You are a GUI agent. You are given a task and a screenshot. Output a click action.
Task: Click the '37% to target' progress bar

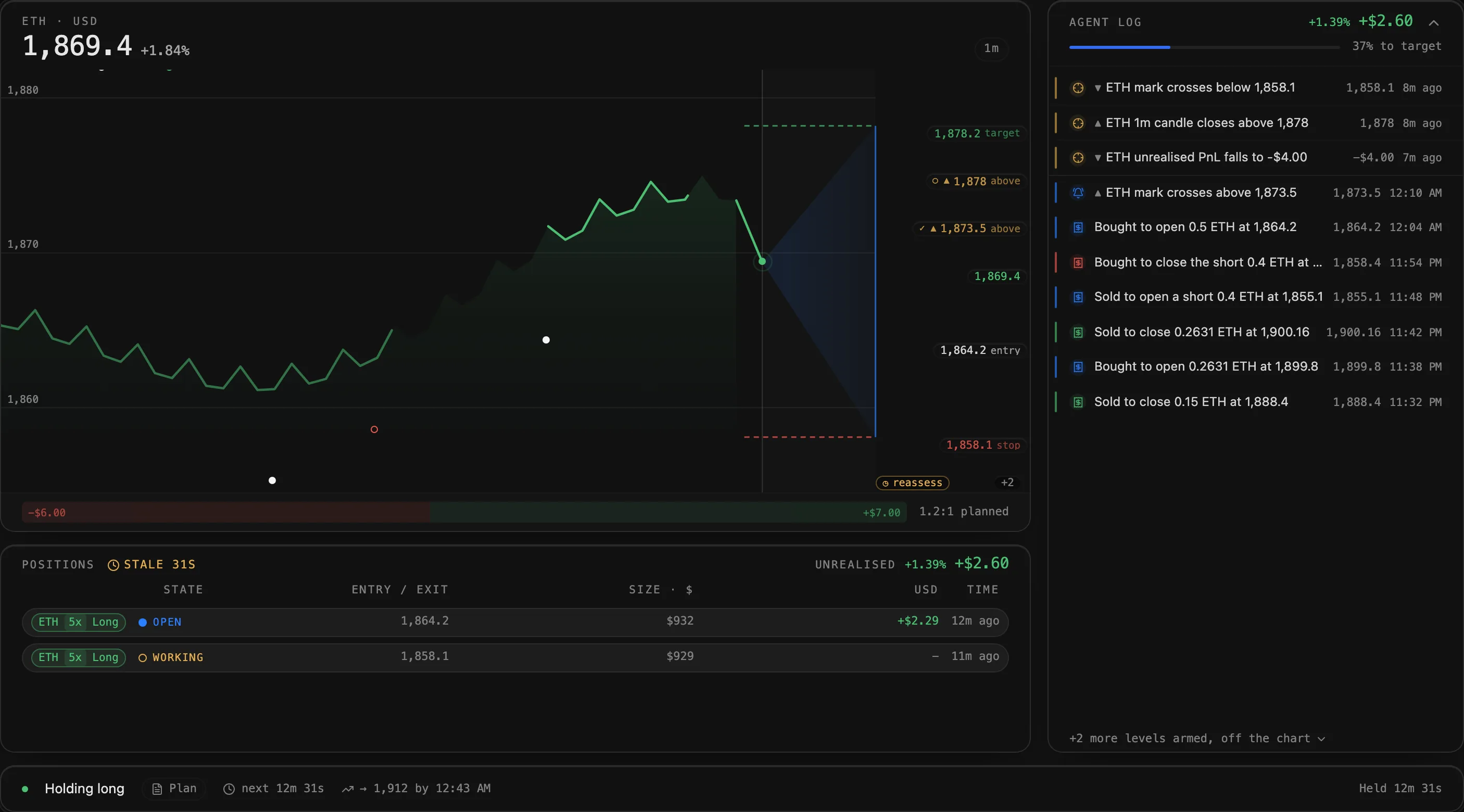click(x=1204, y=47)
